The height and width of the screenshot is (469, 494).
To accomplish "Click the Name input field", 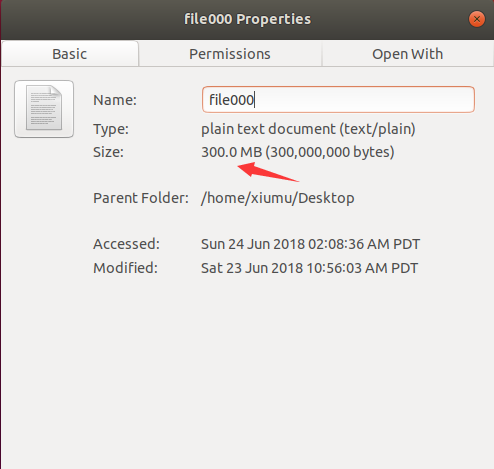I will coord(338,99).
